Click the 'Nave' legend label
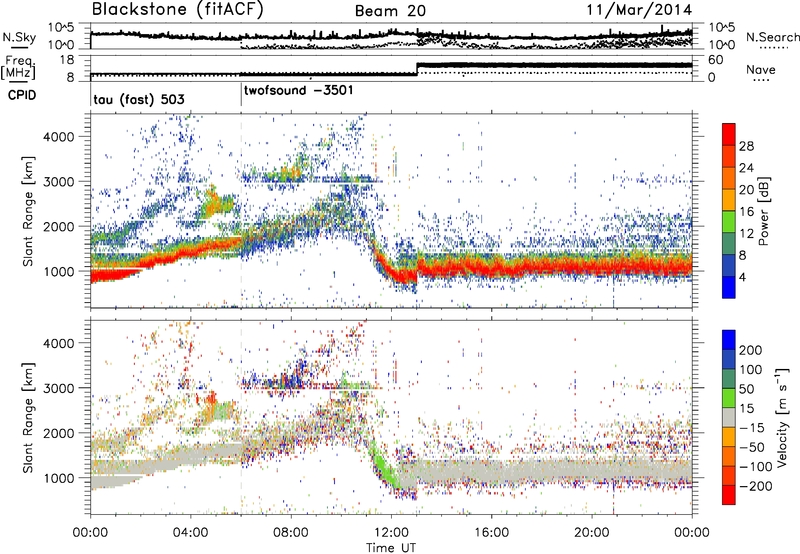Viewport: 800px width, 554px height. click(x=761, y=70)
